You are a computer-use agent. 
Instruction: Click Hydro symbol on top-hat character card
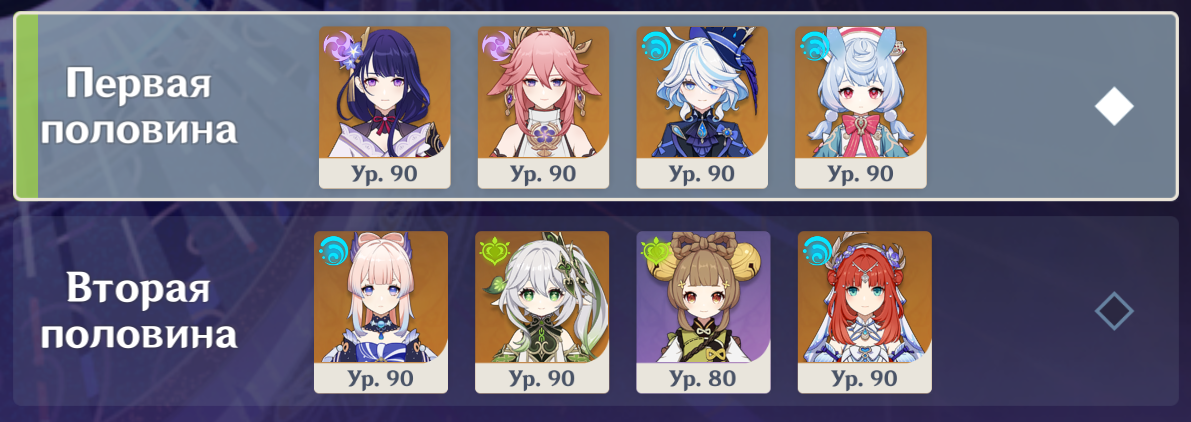(655, 46)
